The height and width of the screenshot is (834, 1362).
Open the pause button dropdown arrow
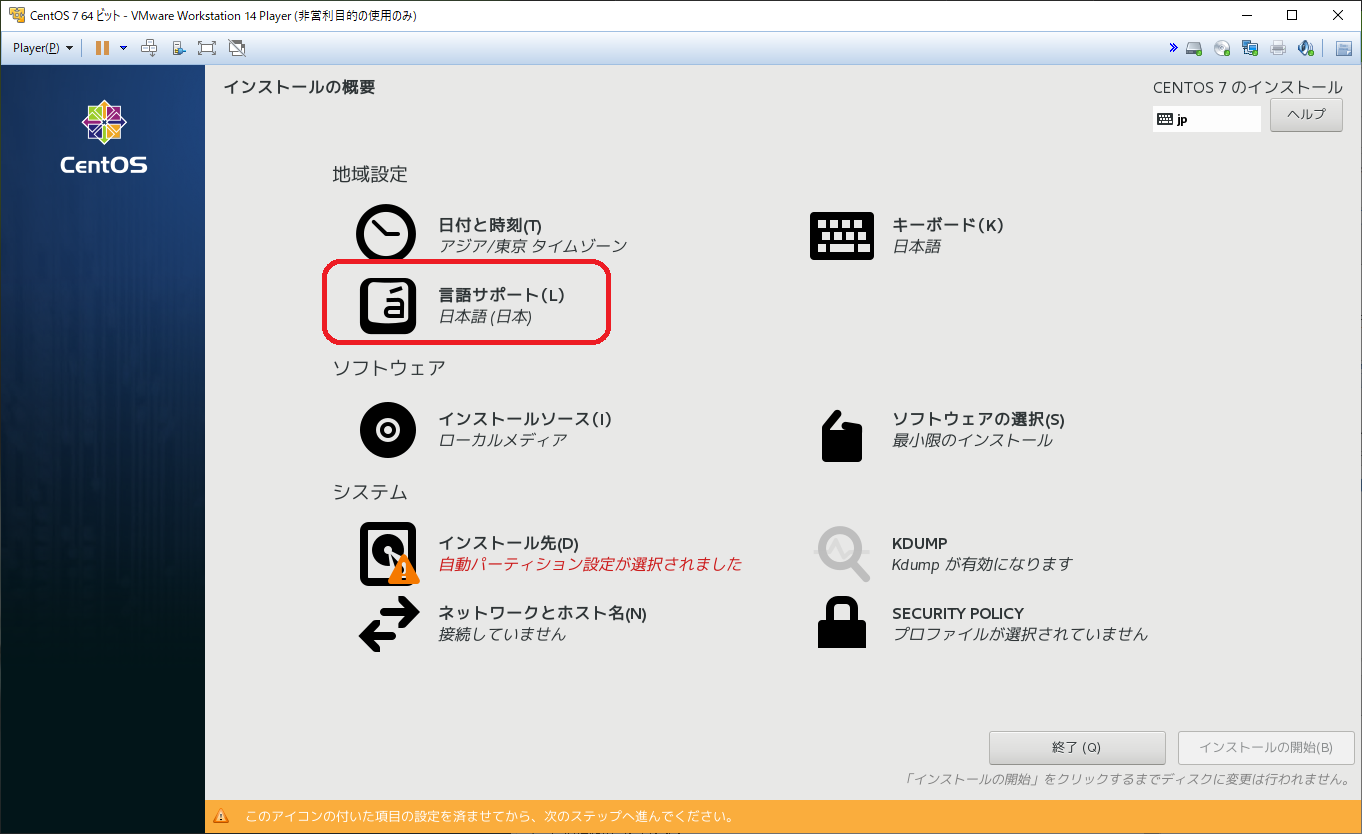(124, 47)
